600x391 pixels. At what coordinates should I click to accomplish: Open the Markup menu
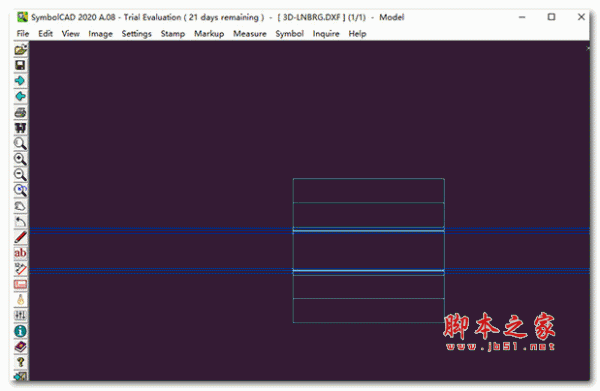click(209, 34)
